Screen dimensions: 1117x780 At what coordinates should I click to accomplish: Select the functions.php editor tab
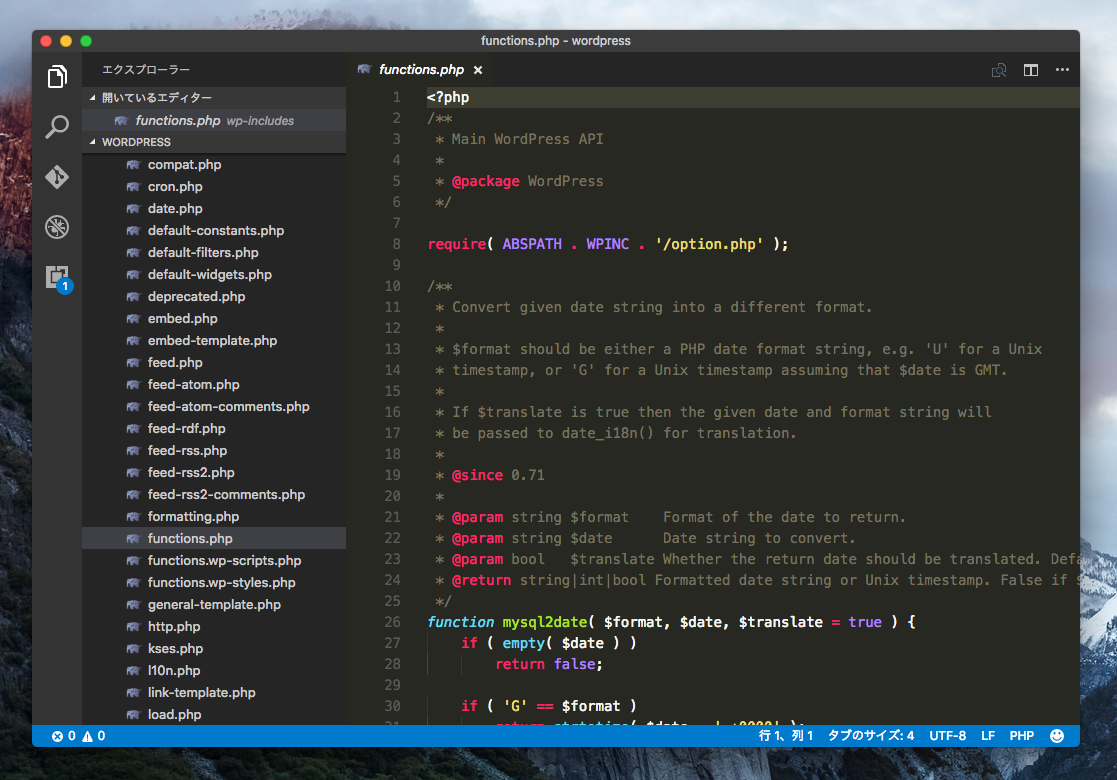pos(421,70)
